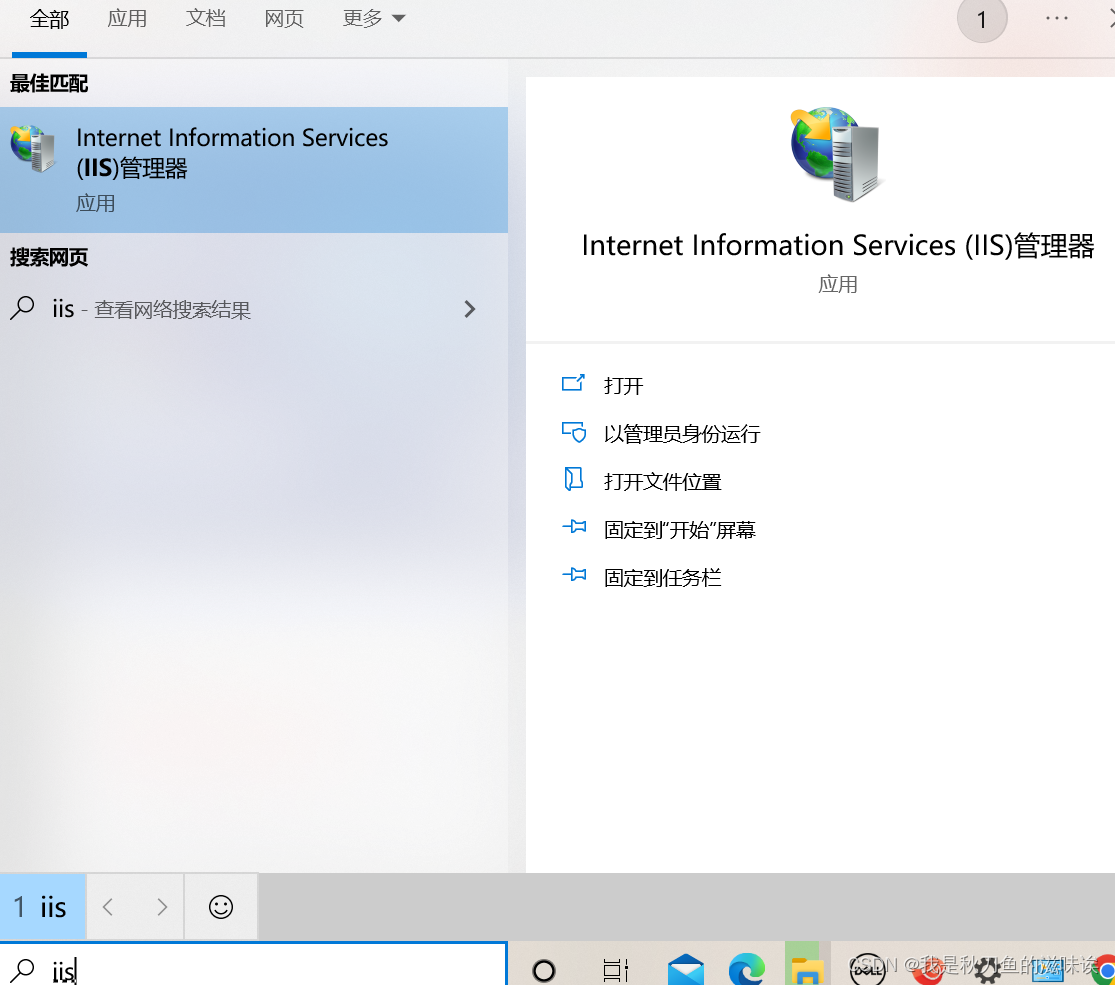Click the magnifier icon beside iis web search
The width and height of the screenshot is (1115, 985).
[x=23, y=309]
